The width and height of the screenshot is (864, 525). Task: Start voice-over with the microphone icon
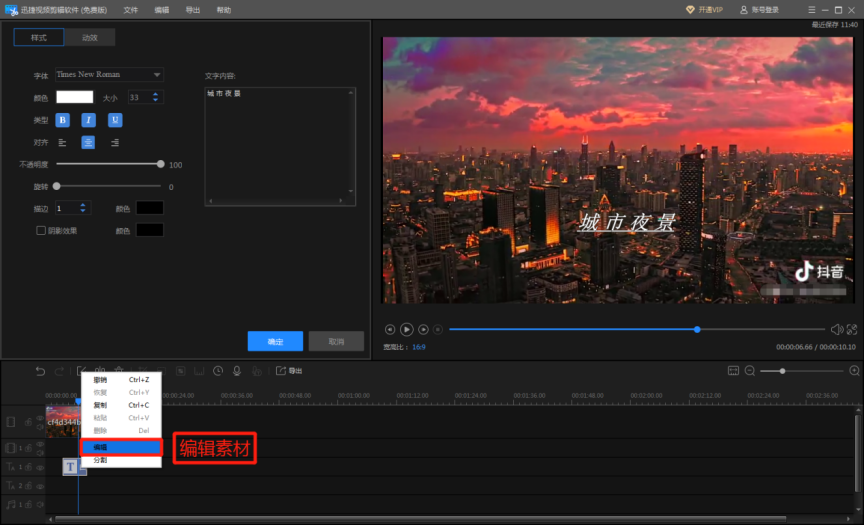[x=237, y=371]
